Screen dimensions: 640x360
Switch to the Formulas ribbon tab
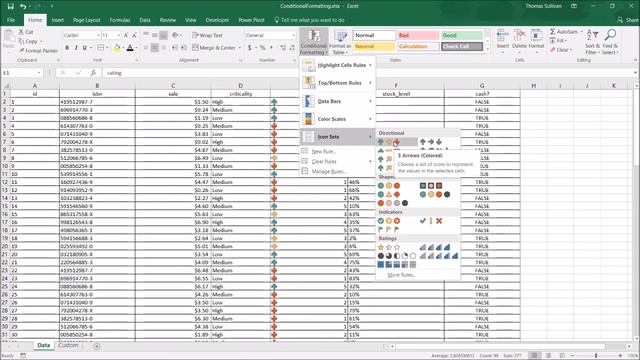[120, 20]
